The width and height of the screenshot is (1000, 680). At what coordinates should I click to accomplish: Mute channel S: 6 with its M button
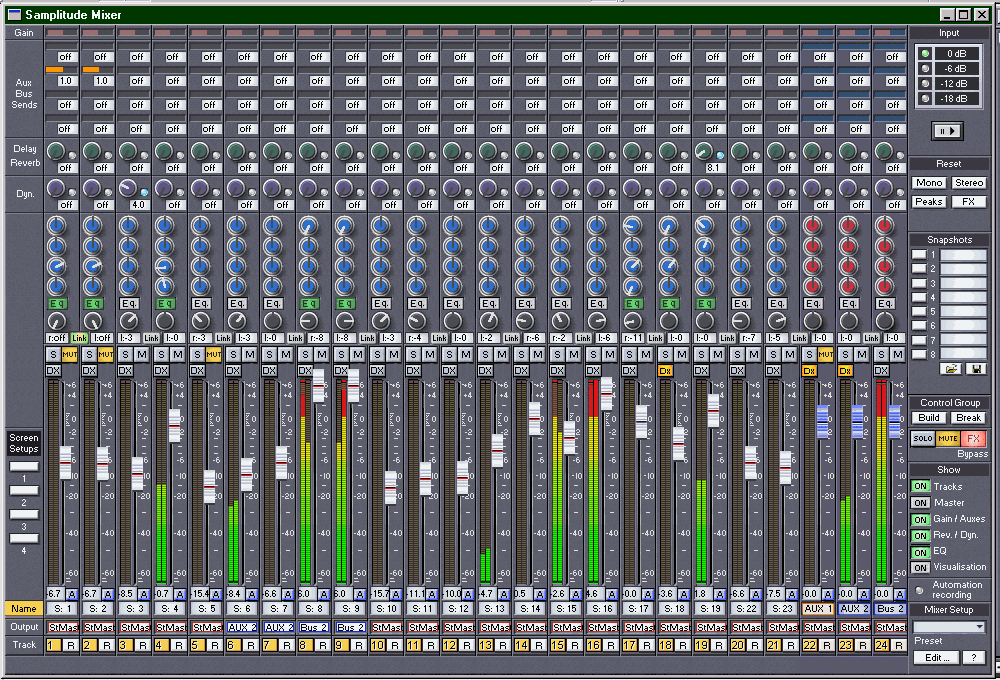[x=249, y=355]
